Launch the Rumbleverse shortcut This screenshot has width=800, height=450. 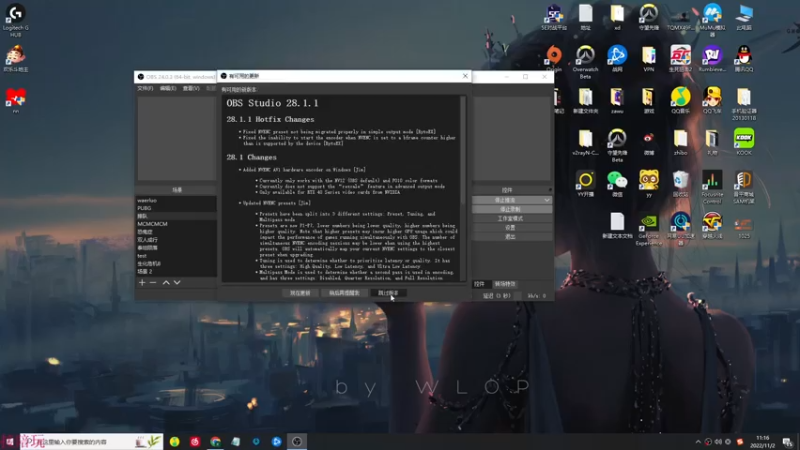coord(712,58)
